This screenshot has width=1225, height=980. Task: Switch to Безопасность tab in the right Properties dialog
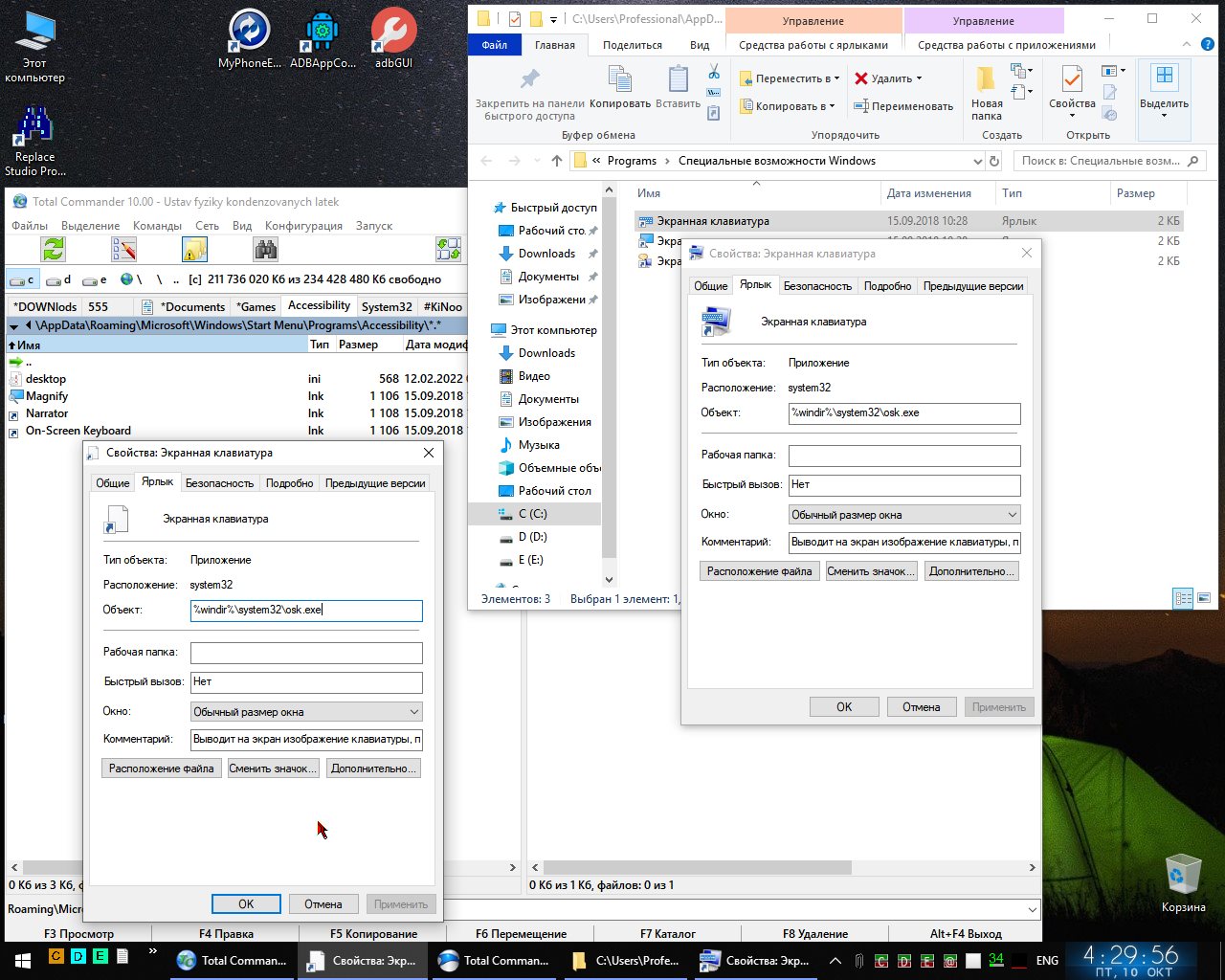(x=816, y=286)
